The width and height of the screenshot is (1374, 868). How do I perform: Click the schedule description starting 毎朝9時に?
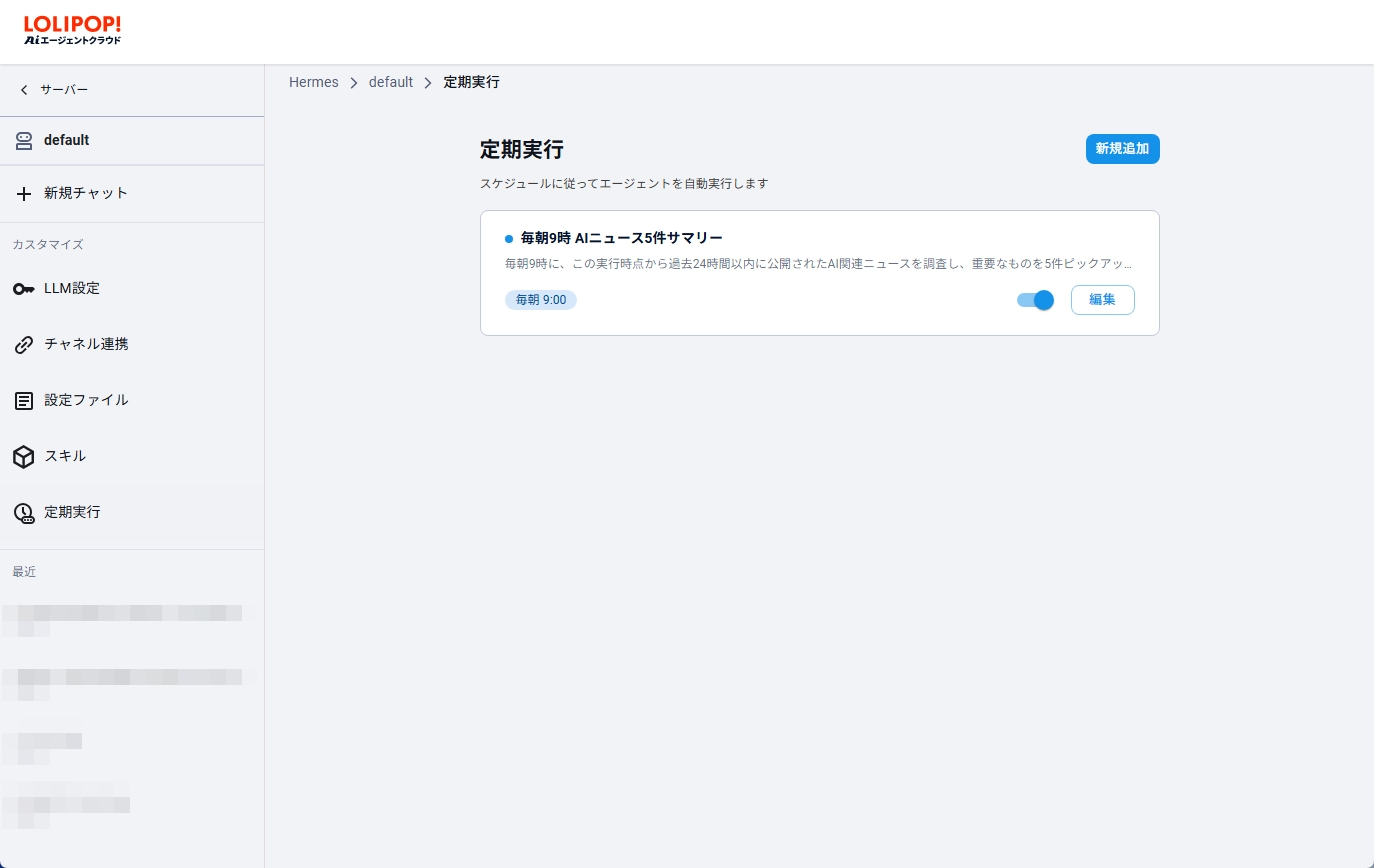819,265
